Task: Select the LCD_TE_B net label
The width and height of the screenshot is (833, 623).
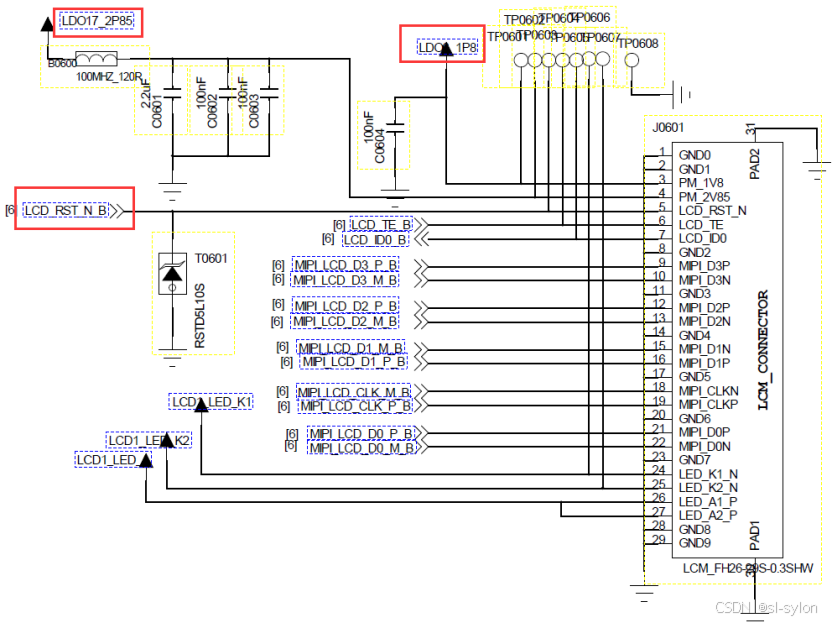Action: coord(380,225)
